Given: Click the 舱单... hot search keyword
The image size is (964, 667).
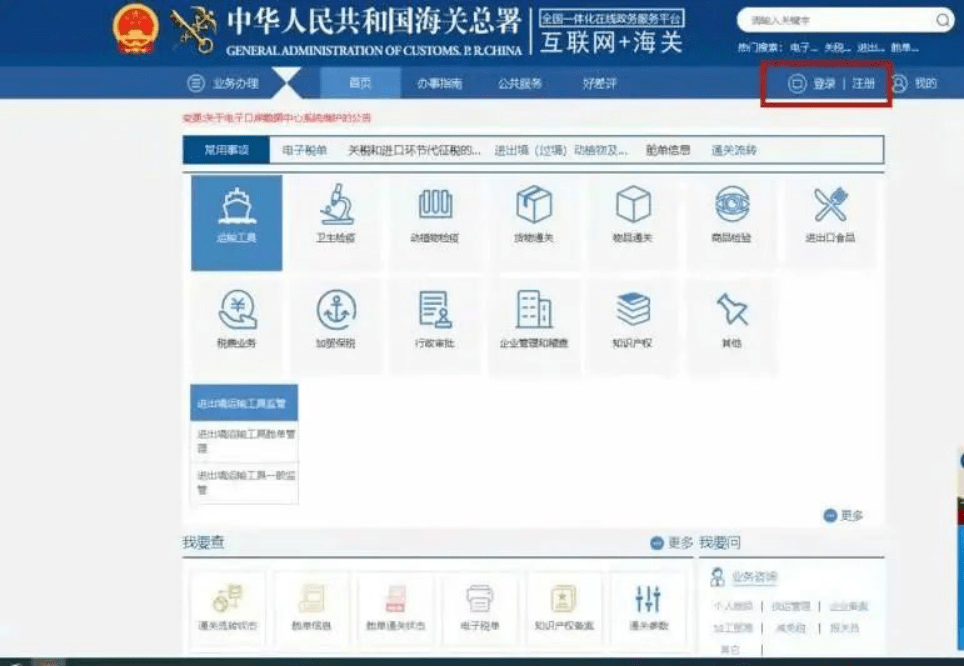Looking at the screenshot, I should 905,47.
